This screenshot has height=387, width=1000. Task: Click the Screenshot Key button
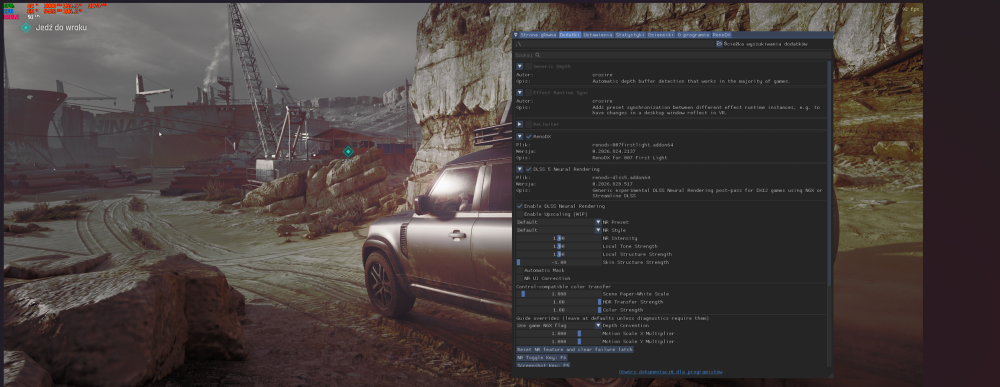tap(543, 365)
